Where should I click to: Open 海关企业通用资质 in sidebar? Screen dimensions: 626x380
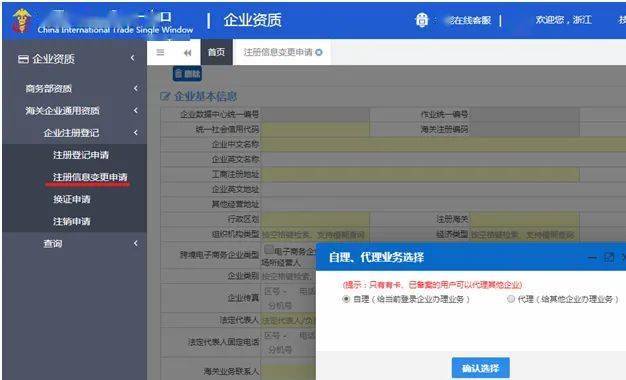point(63,111)
